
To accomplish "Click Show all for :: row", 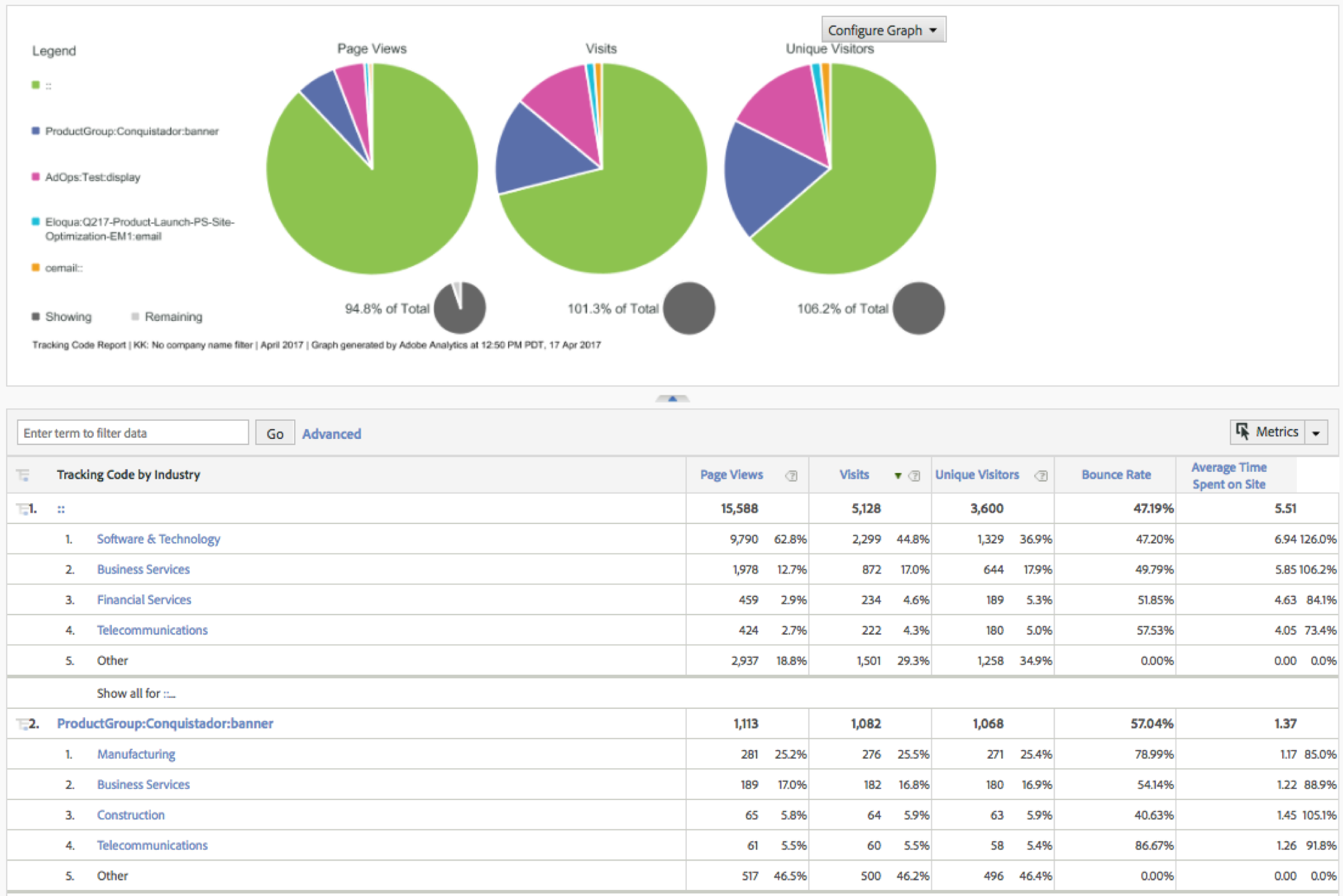I will pyautogui.click(x=136, y=693).
